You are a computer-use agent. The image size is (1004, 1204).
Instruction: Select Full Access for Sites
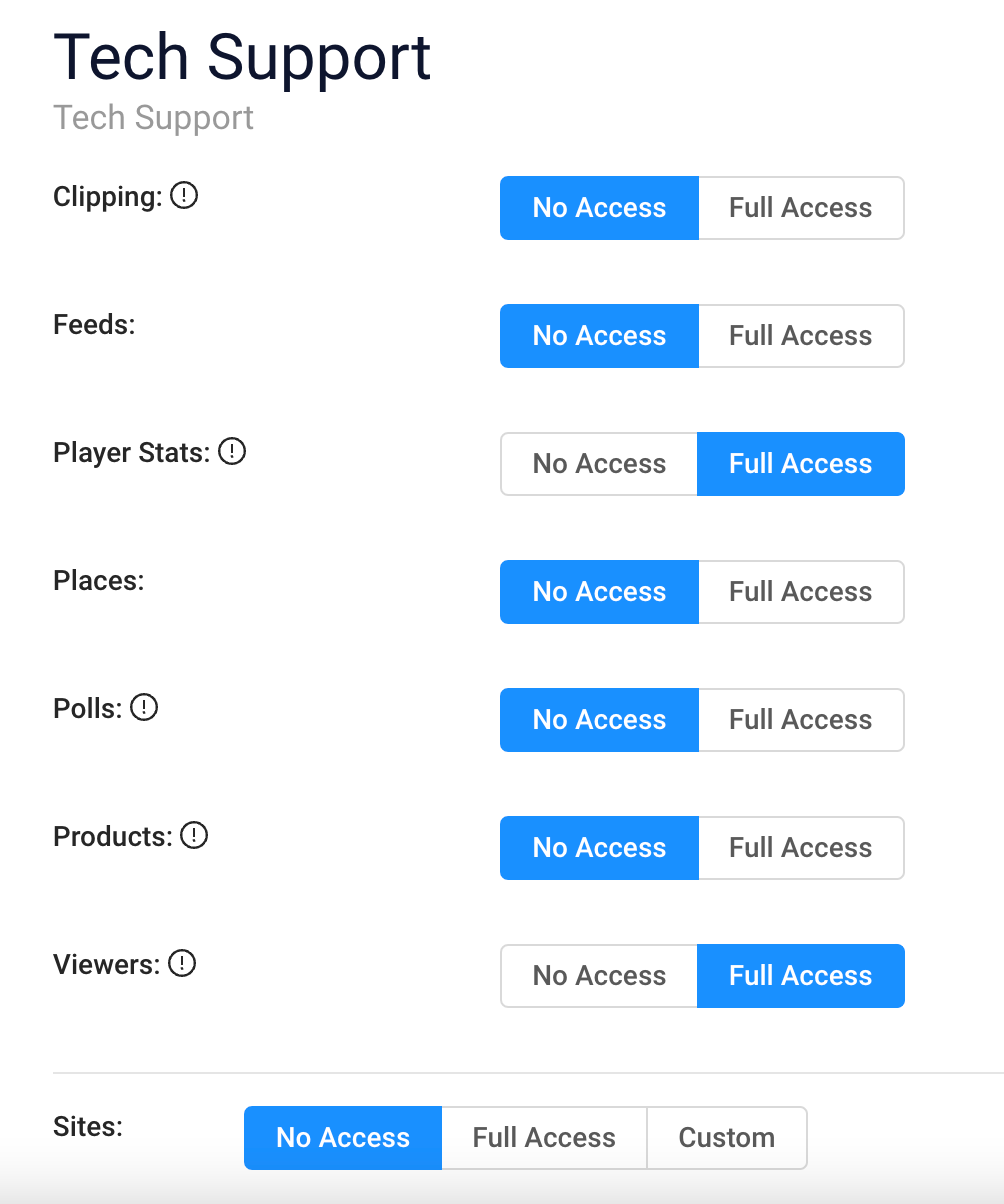click(544, 1138)
